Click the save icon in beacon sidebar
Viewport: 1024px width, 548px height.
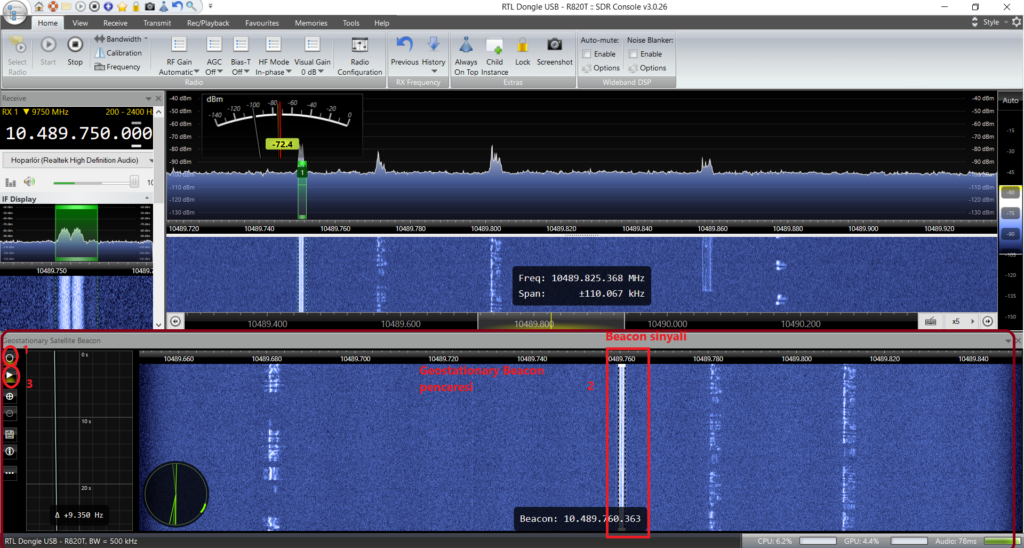[10, 433]
